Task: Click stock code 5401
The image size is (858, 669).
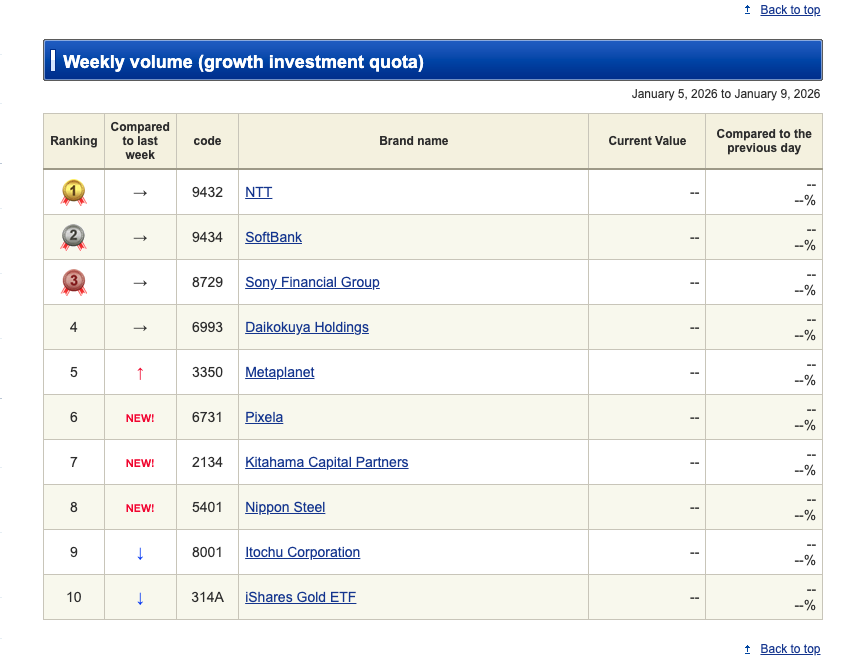Action: (207, 507)
